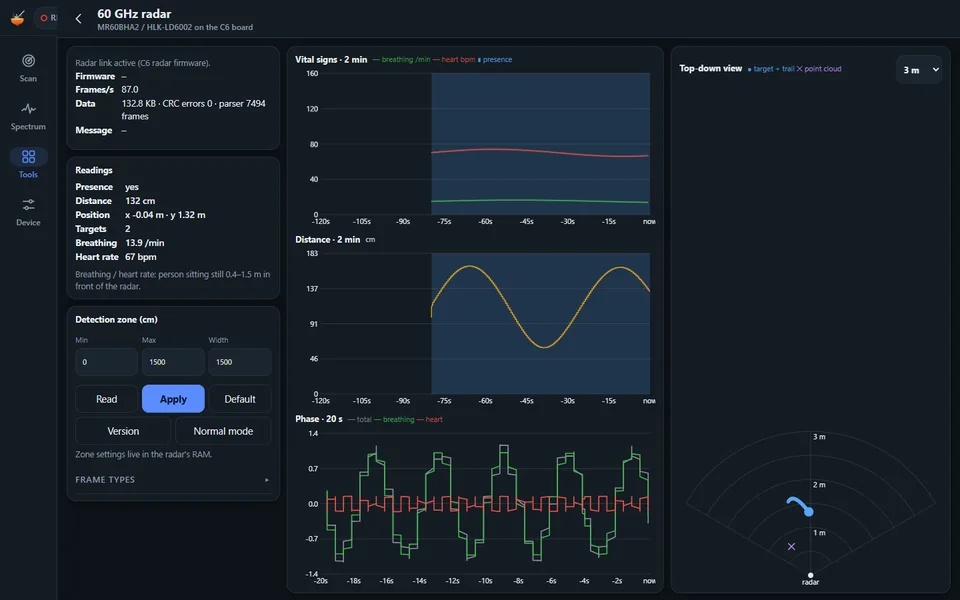Image resolution: width=960 pixels, height=600 pixels.
Task: Click the '60 GHz radar' title
Action: click(x=134, y=13)
